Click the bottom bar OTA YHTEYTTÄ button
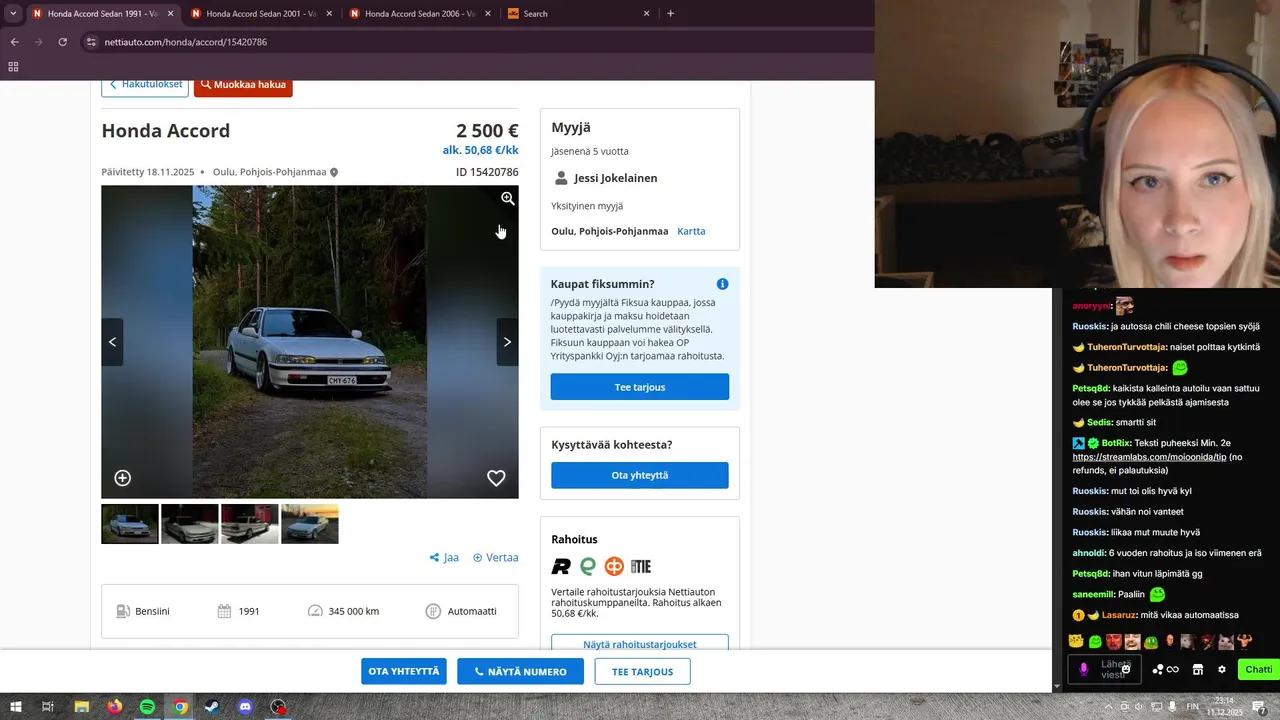The image size is (1280, 720). (404, 672)
